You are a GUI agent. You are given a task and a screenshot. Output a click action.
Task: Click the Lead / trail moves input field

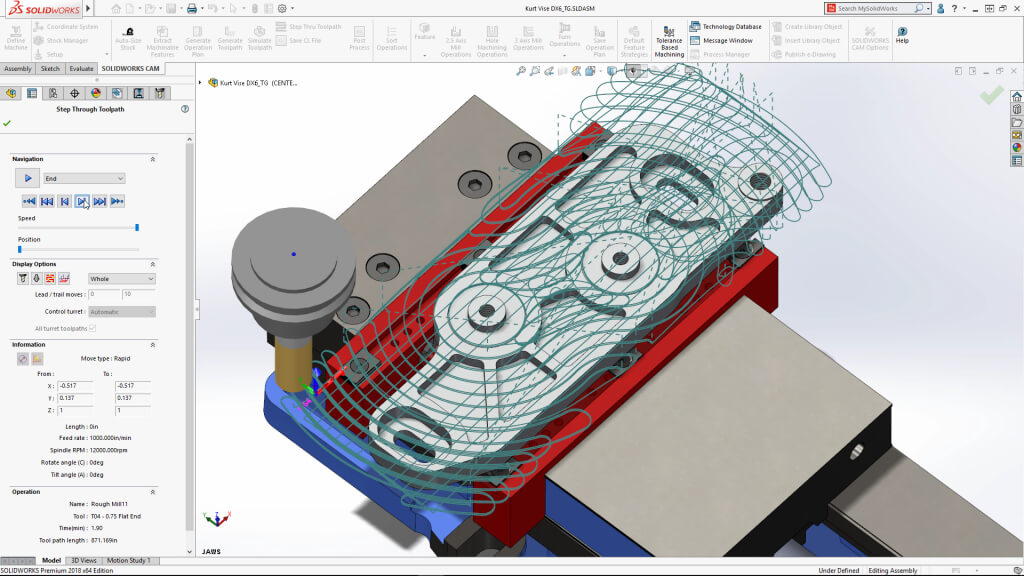point(106,293)
